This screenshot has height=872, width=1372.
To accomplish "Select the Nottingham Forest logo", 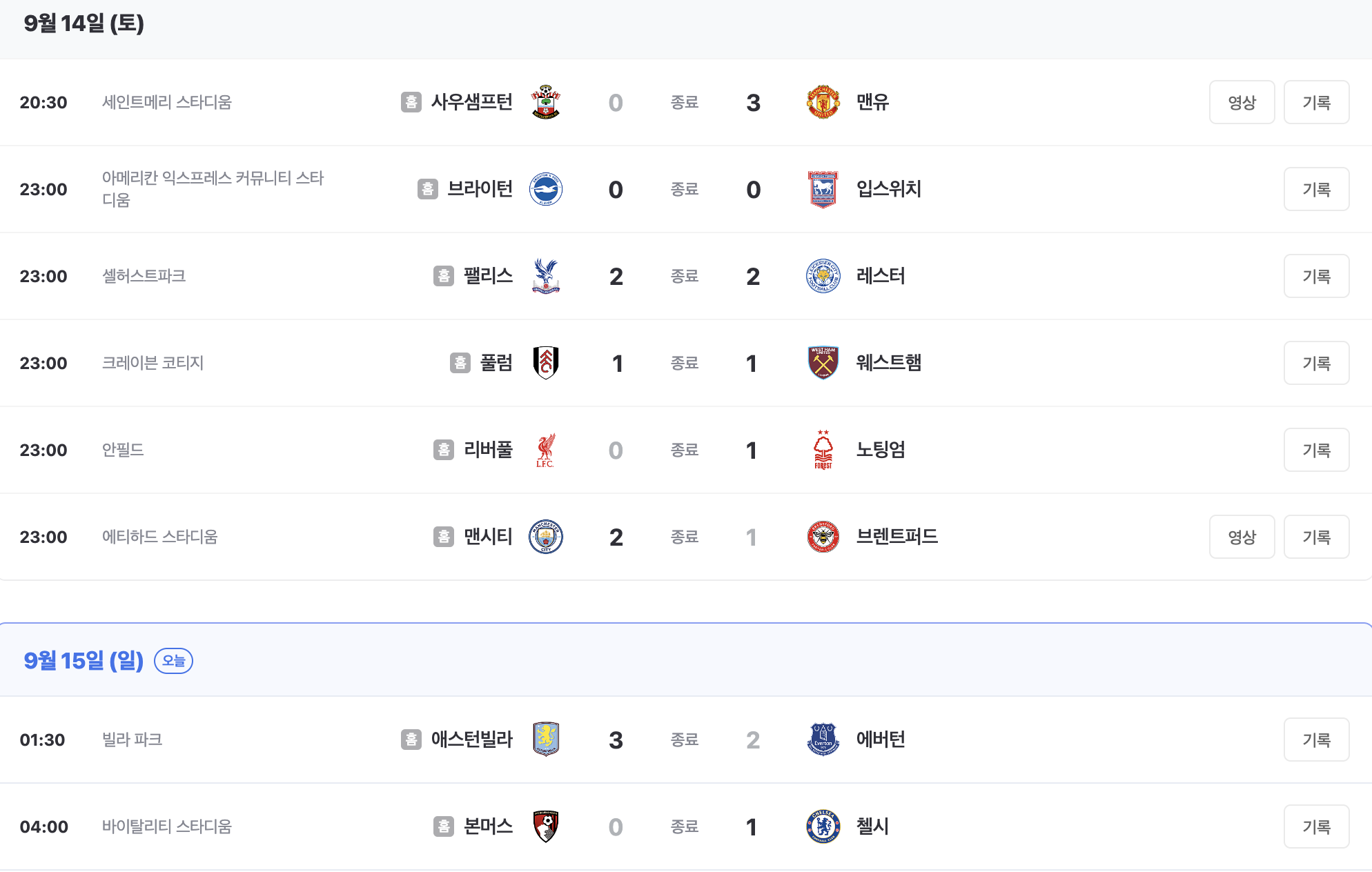I will click(823, 450).
